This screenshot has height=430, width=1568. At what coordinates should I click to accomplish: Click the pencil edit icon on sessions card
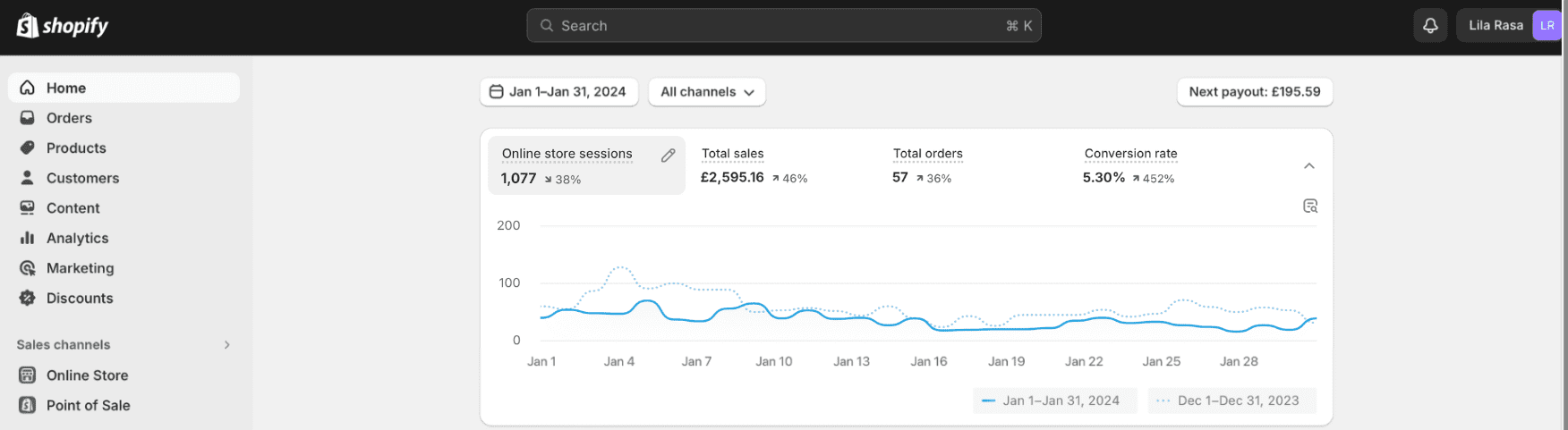click(x=668, y=156)
